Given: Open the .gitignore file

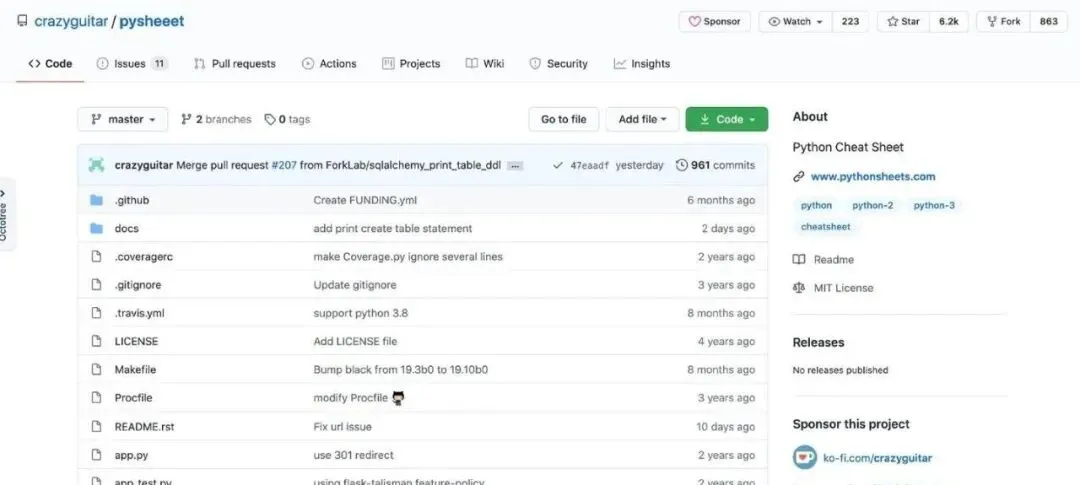Looking at the screenshot, I should (x=138, y=285).
